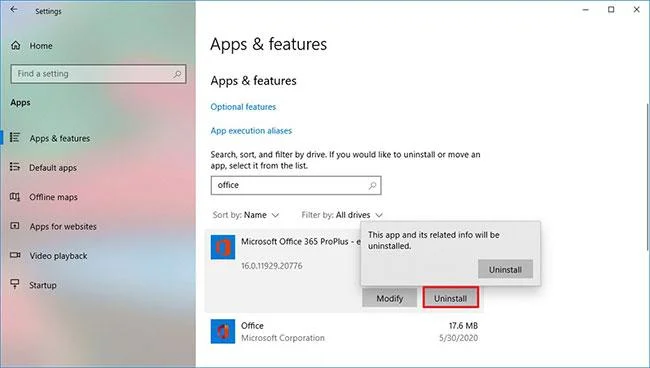Click the search magnifier in app list box
The width and height of the screenshot is (650, 368).
tap(372, 186)
